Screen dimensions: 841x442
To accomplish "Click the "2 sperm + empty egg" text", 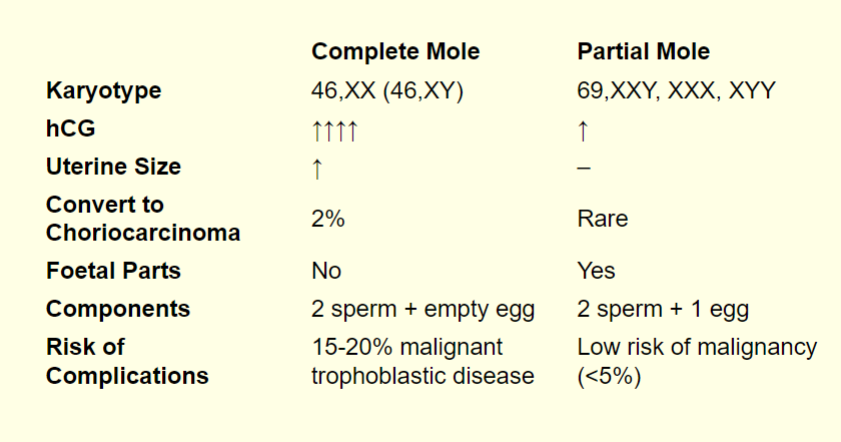I will tap(423, 309).
